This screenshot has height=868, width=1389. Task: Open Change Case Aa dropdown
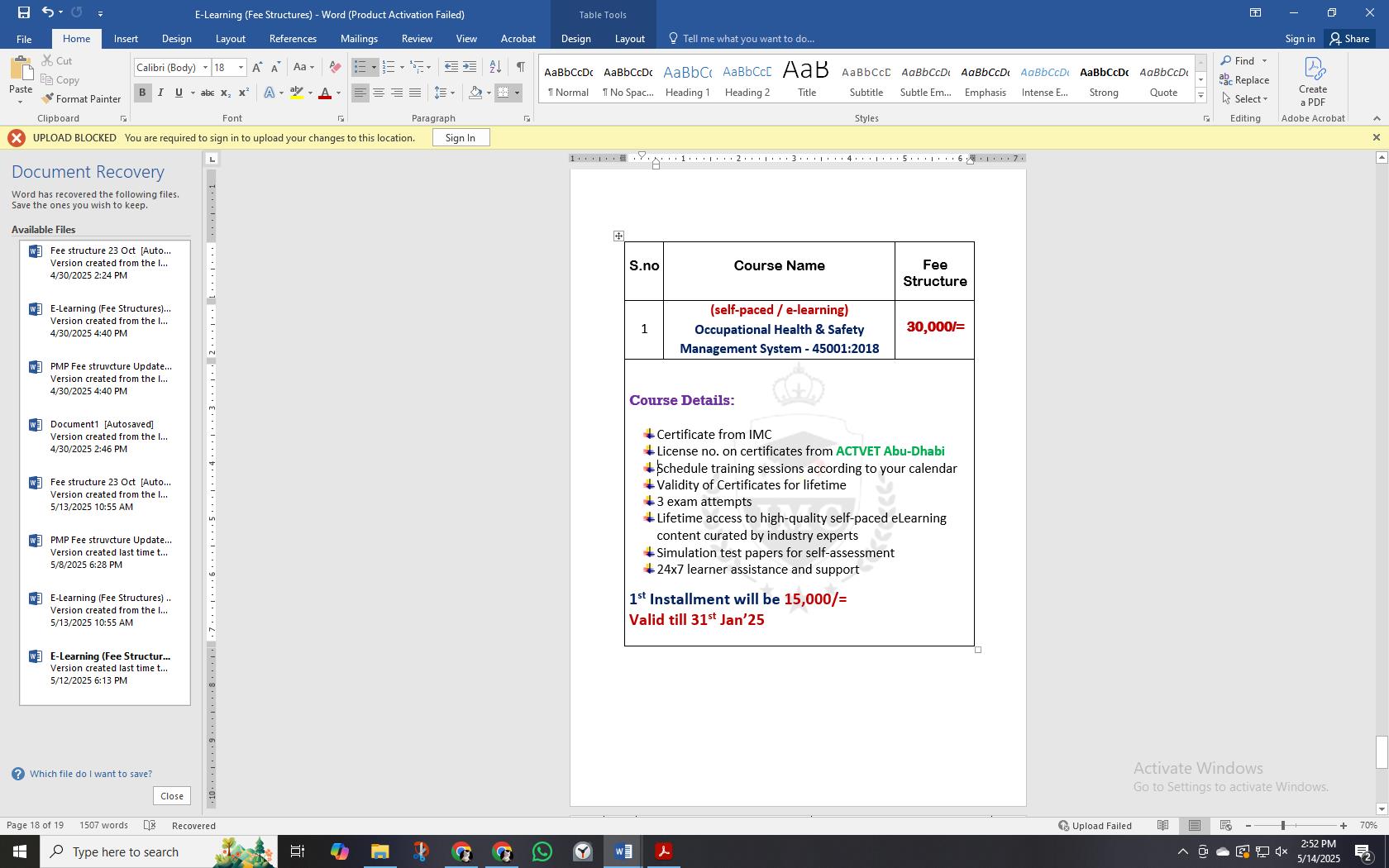[x=303, y=68]
